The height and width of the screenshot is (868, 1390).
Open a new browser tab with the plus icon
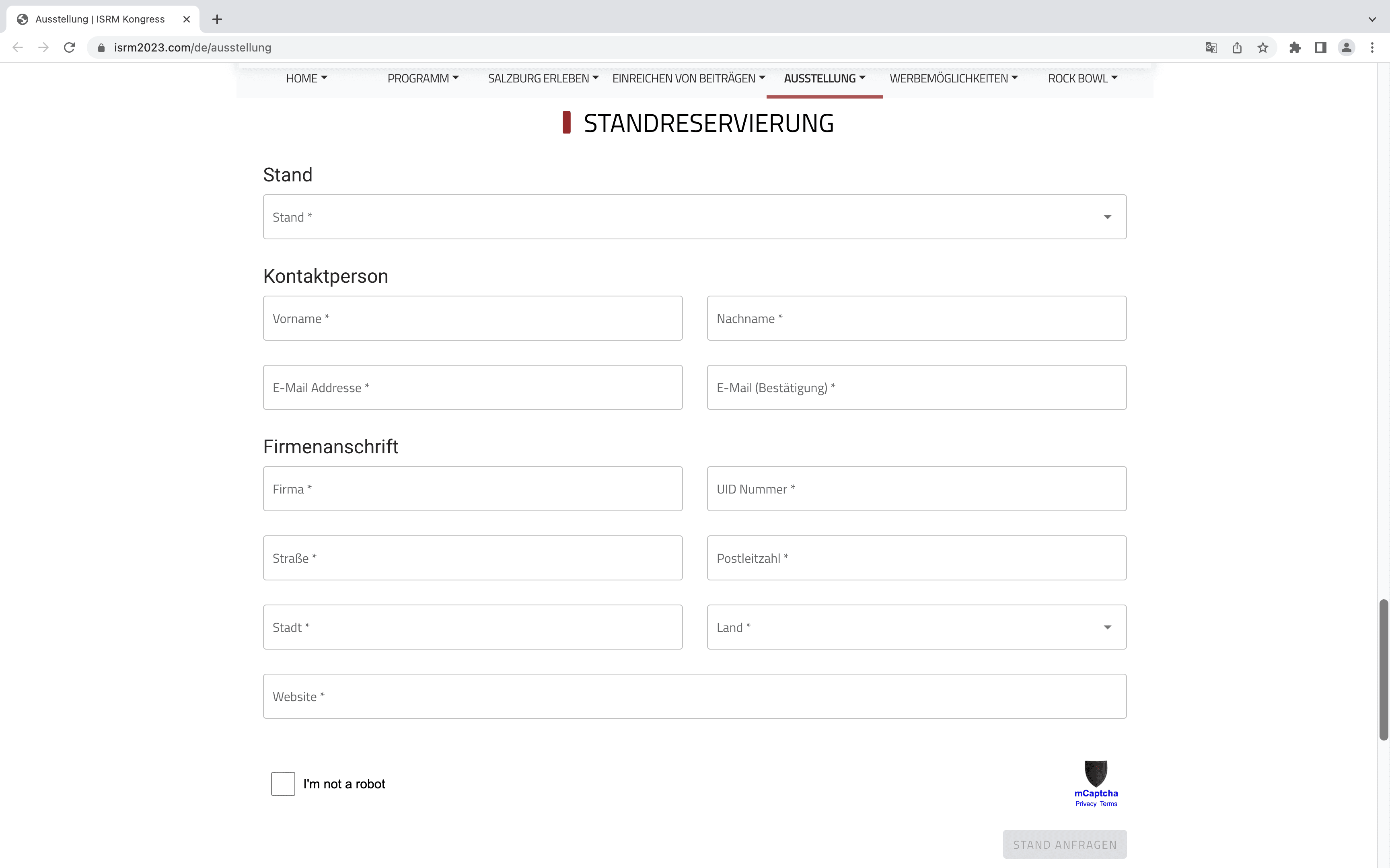point(217,19)
